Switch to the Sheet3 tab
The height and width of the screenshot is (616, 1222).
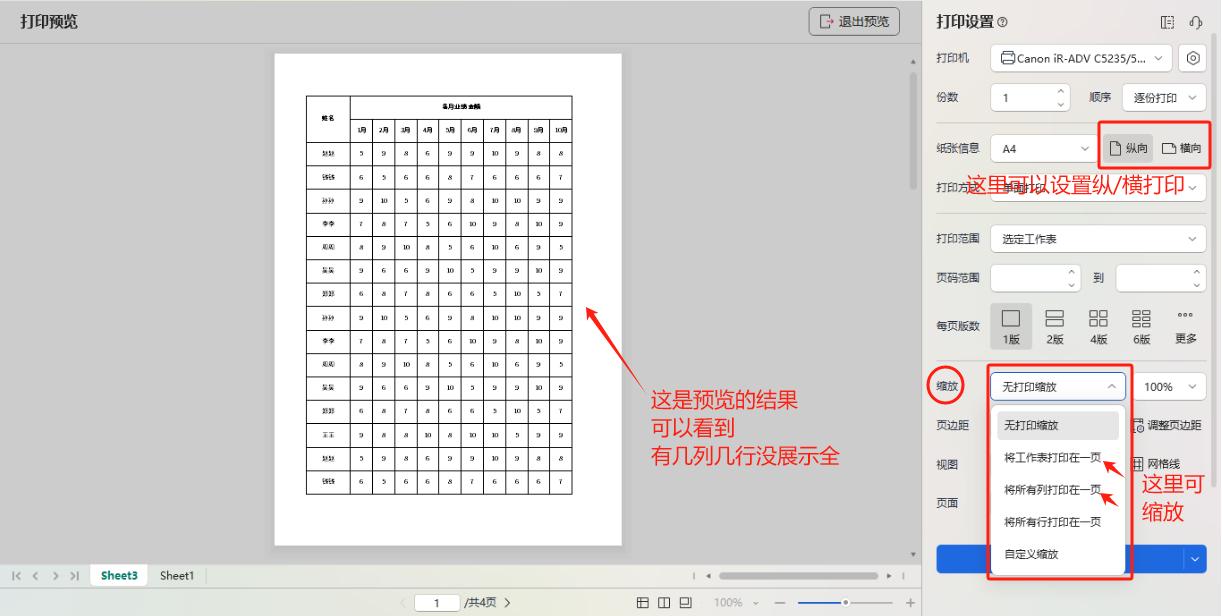coord(119,576)
